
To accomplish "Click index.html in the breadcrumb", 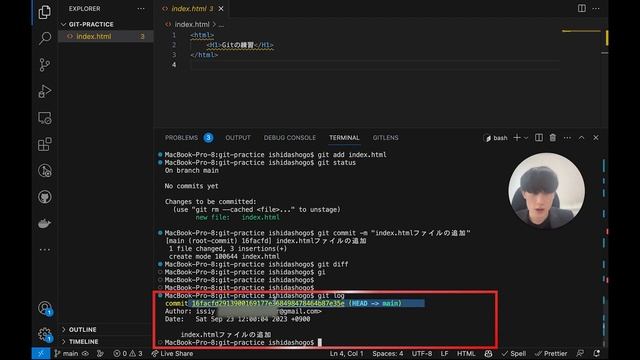I will click(x=192, y=24).
